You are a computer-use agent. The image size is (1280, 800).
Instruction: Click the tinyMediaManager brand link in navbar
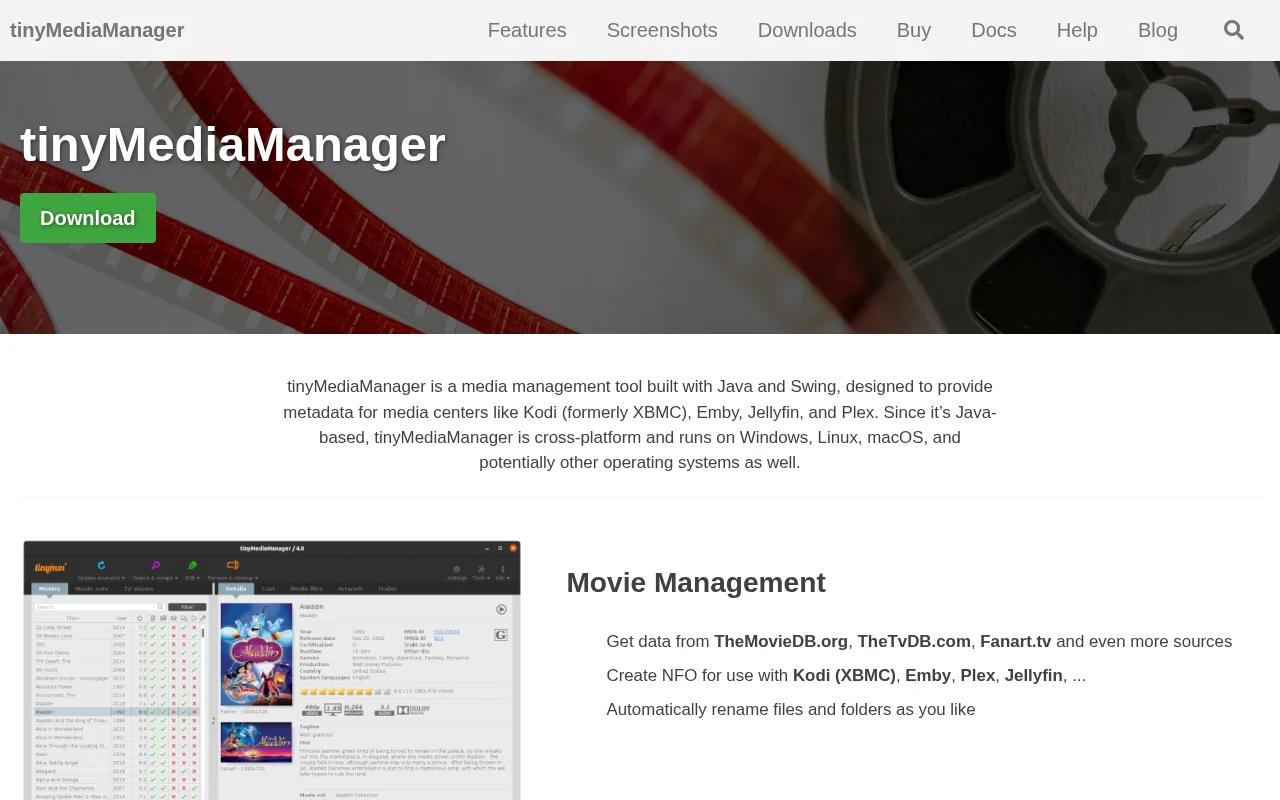[97, 30]
